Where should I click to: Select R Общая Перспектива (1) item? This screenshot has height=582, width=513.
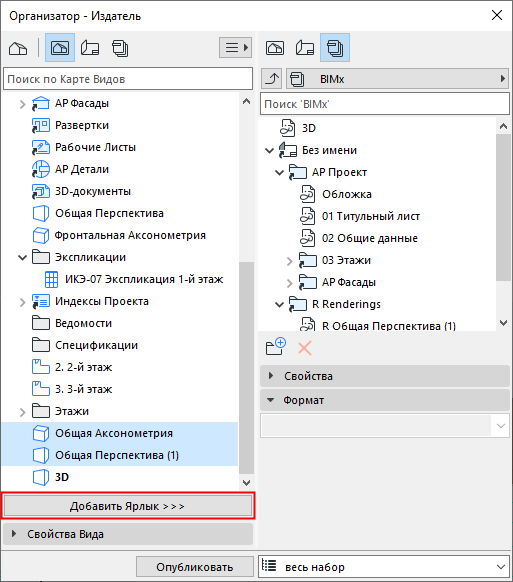[x=389, y=326]
